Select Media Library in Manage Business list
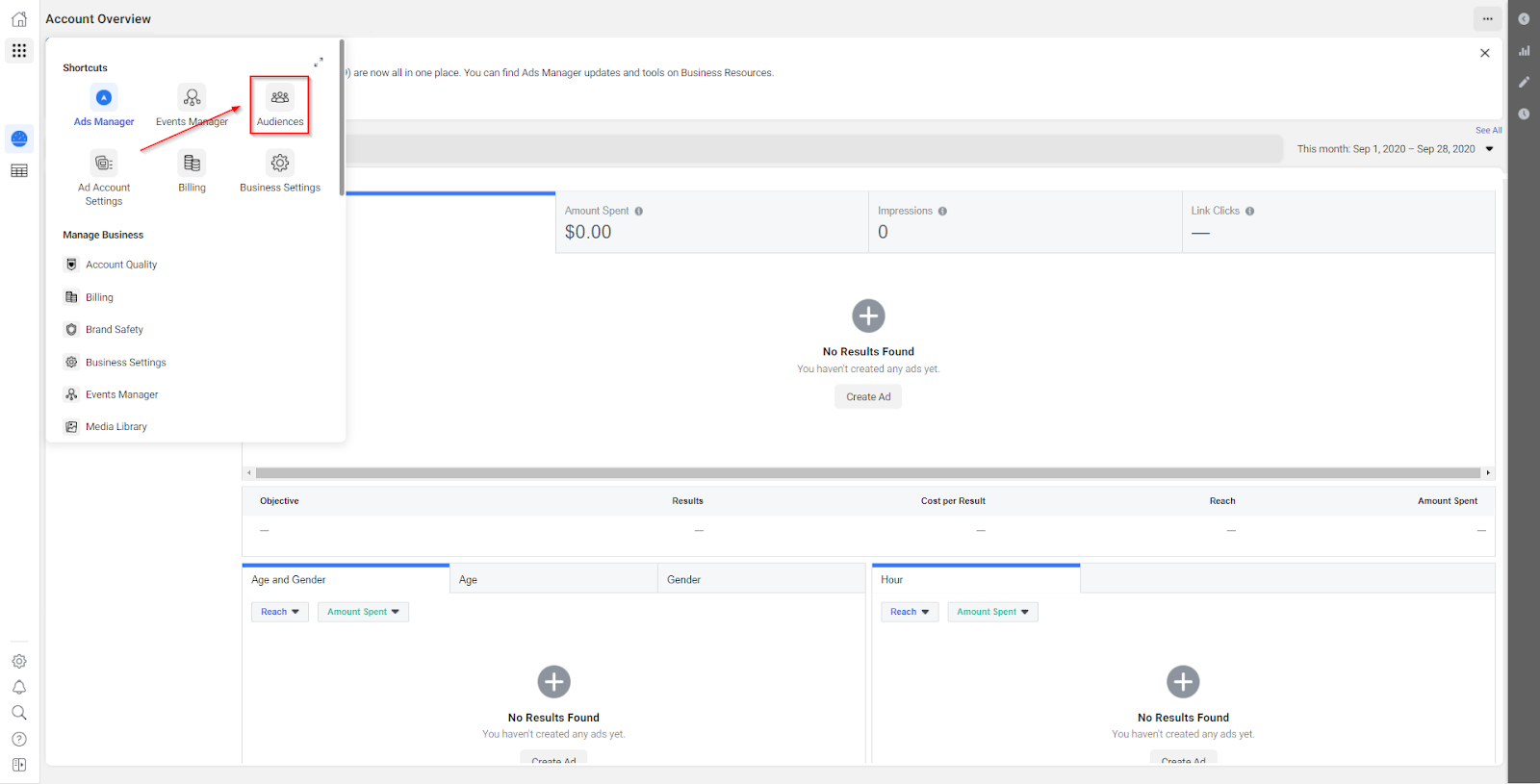 pos(106,427)
